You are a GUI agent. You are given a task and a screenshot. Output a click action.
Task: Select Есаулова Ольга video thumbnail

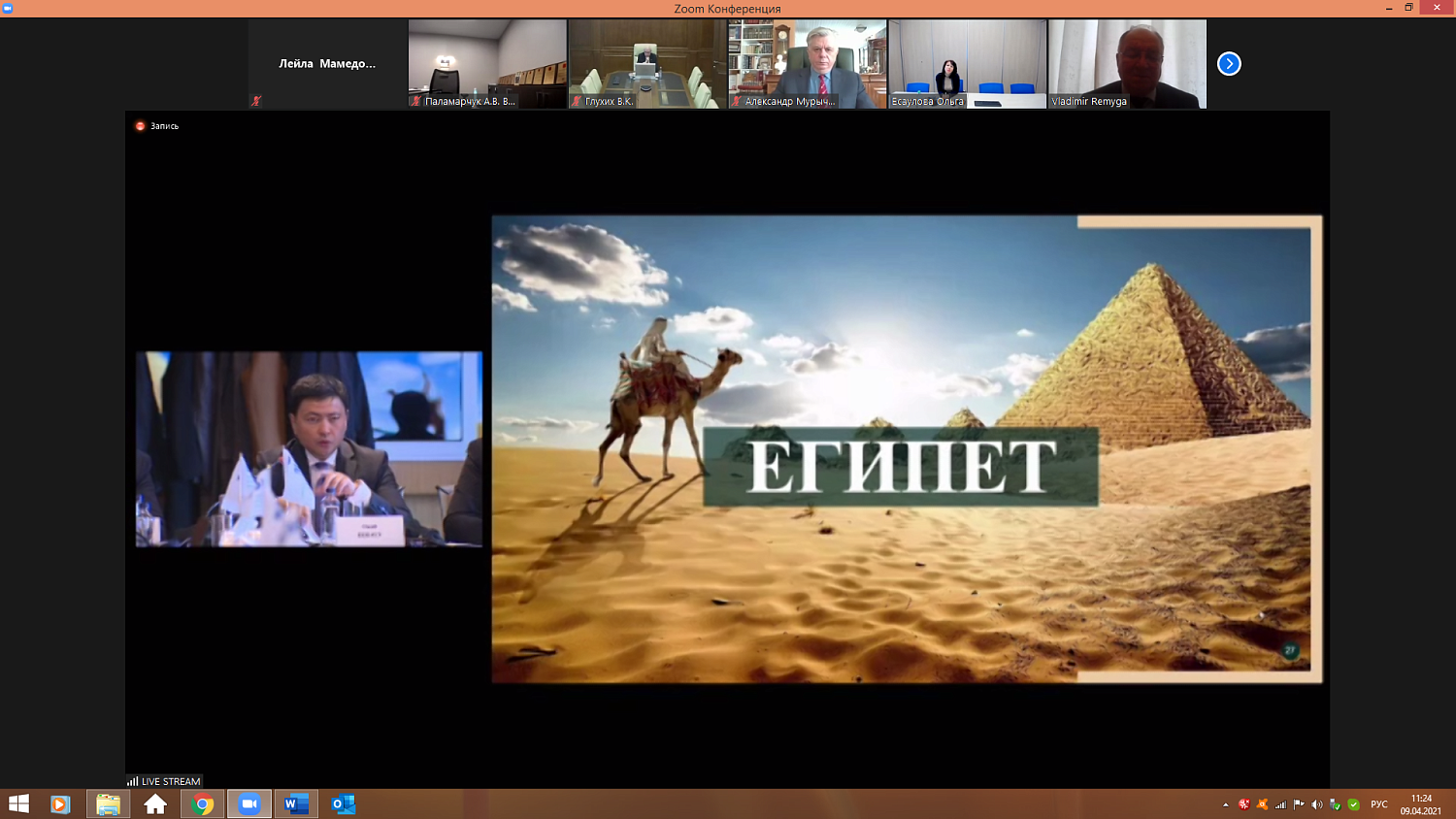point(967,64)
